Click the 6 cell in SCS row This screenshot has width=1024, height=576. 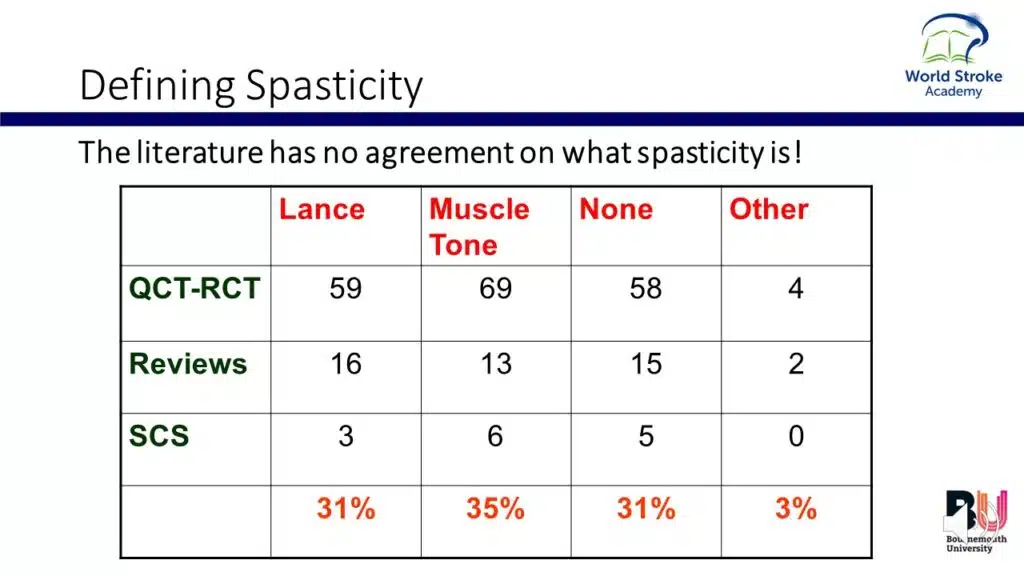495,436
